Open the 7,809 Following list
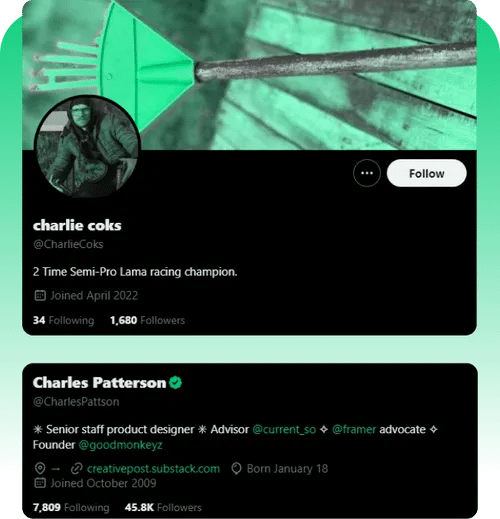 71,507
